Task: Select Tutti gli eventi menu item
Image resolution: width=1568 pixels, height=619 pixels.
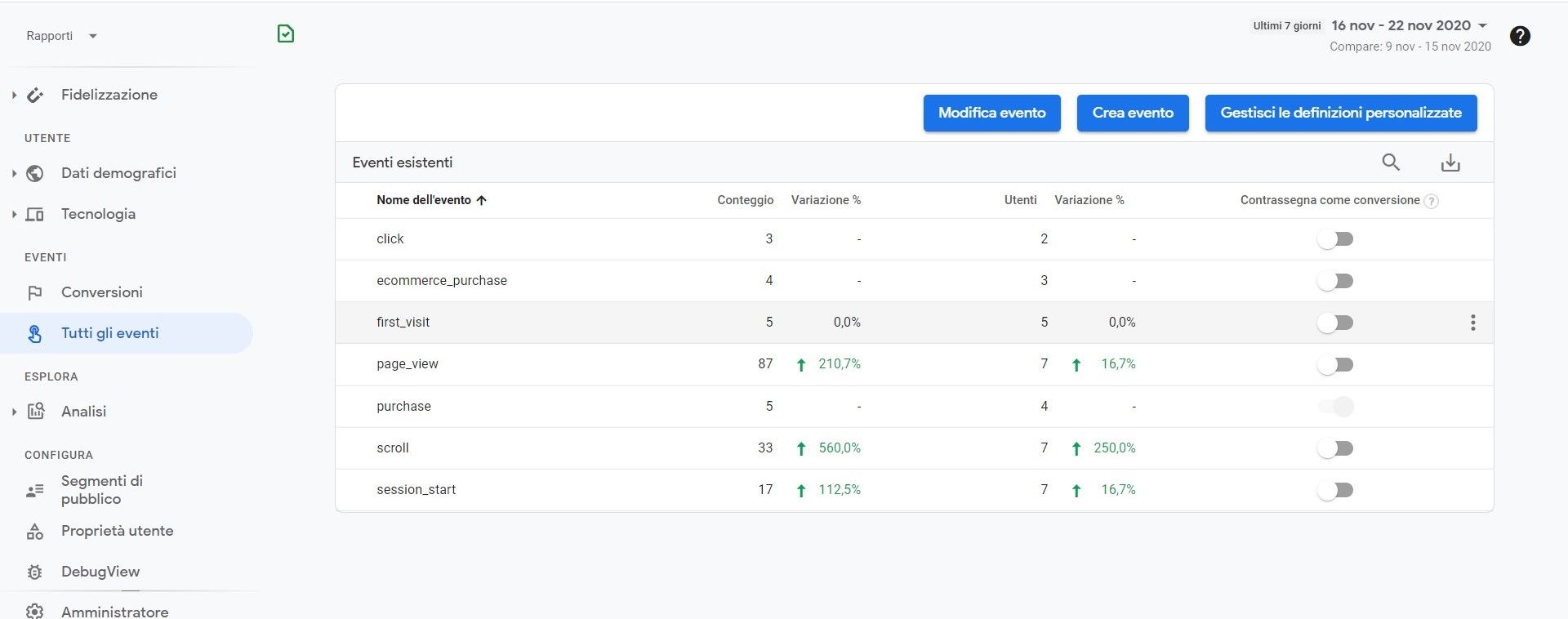Action: click(127, 333)
